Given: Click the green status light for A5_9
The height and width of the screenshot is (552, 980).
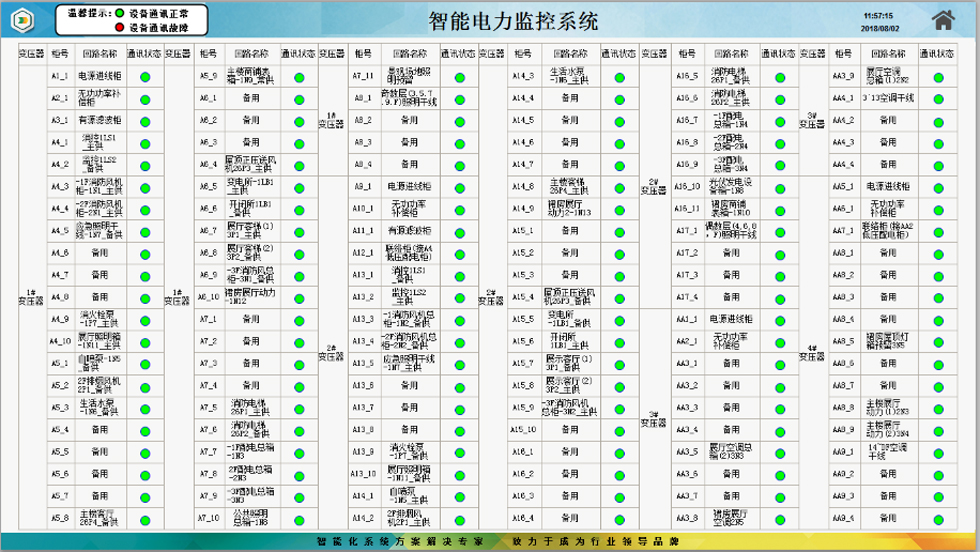Looking at the screenshot, I should (x=299, y=76).
